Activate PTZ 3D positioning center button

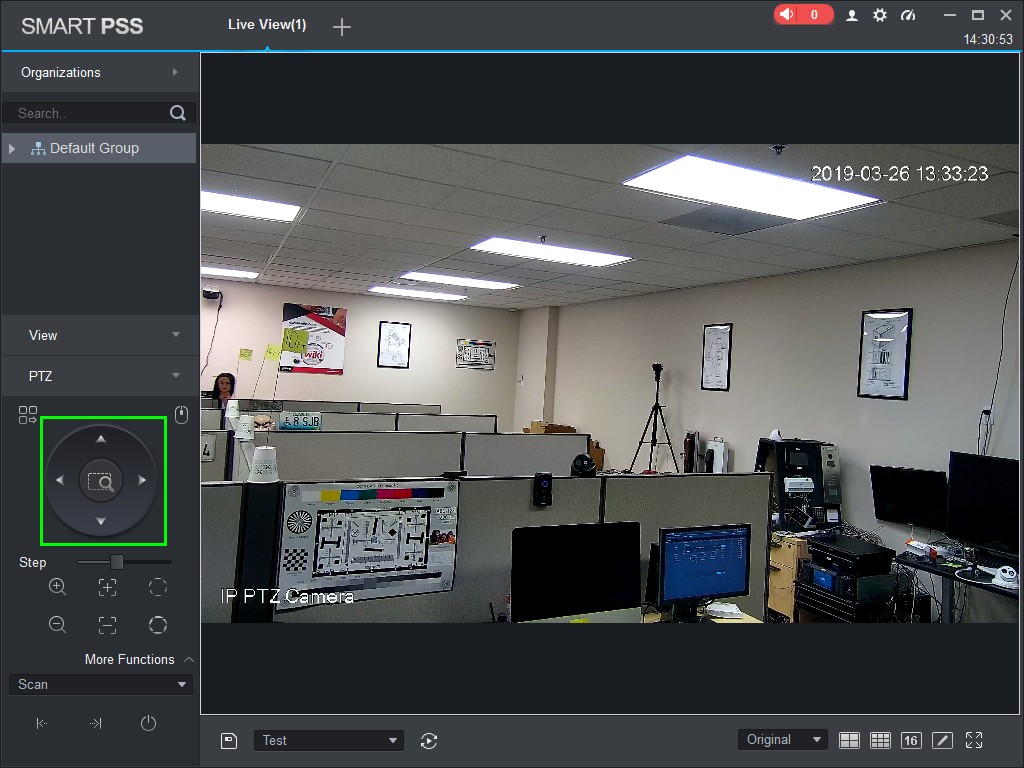[x=101, y=481]
